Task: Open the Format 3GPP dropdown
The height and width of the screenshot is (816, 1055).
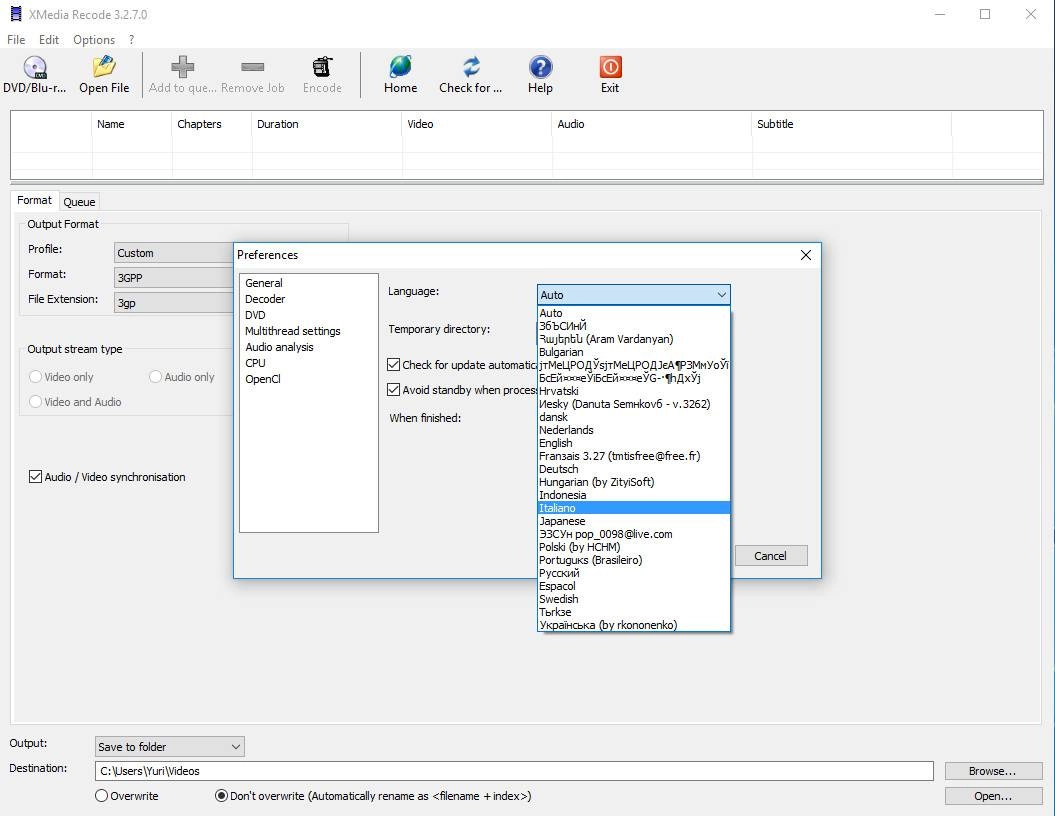Action: [174, 278]
